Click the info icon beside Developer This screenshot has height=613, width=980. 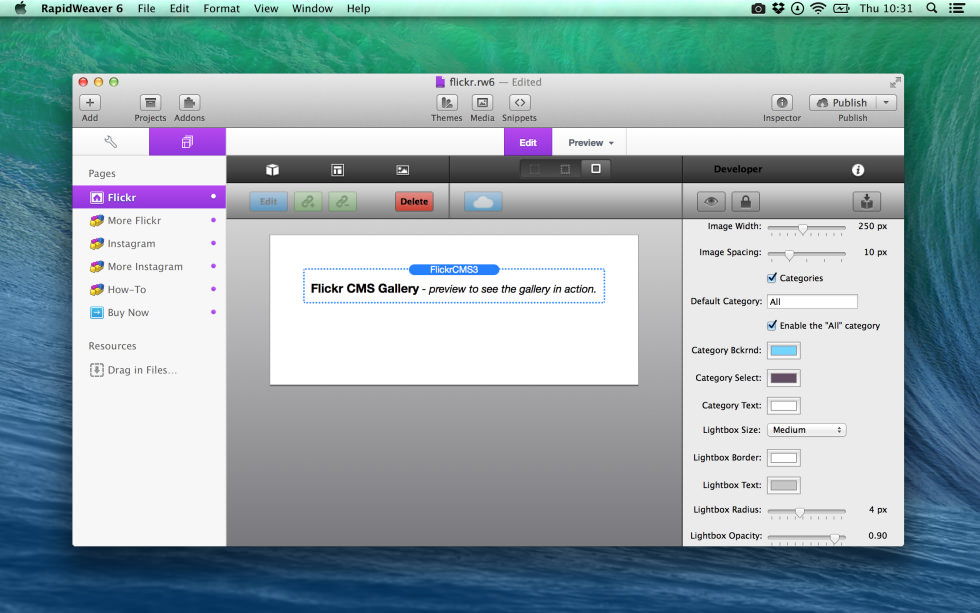tap(858, 169)
